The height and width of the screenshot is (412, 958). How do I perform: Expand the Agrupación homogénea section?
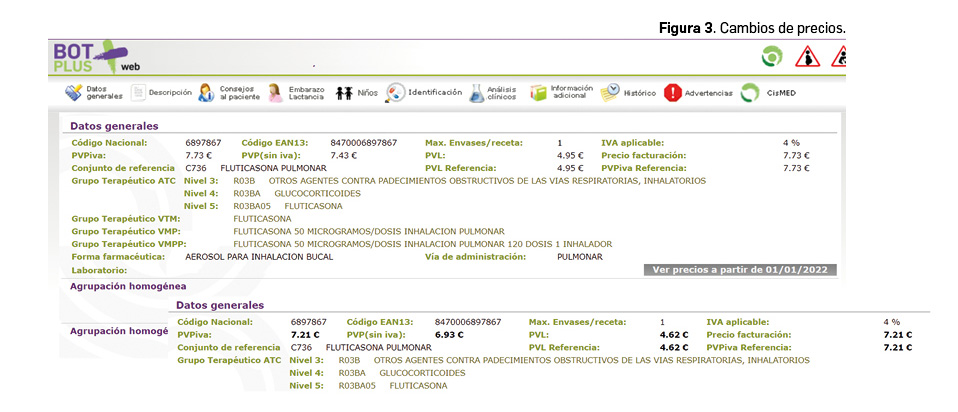tap(128, 286)
